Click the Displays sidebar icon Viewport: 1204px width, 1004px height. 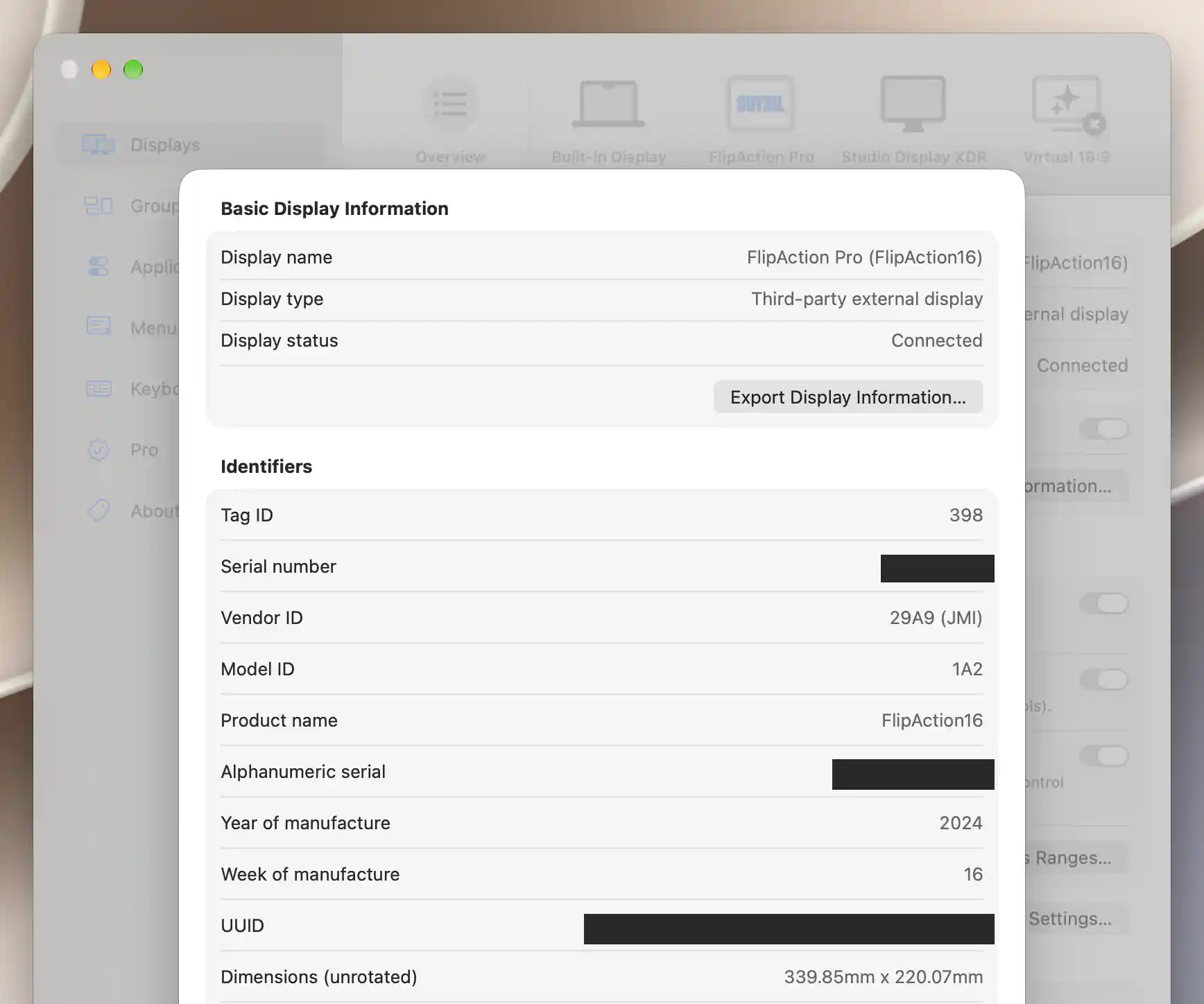[x=98, y=145]
